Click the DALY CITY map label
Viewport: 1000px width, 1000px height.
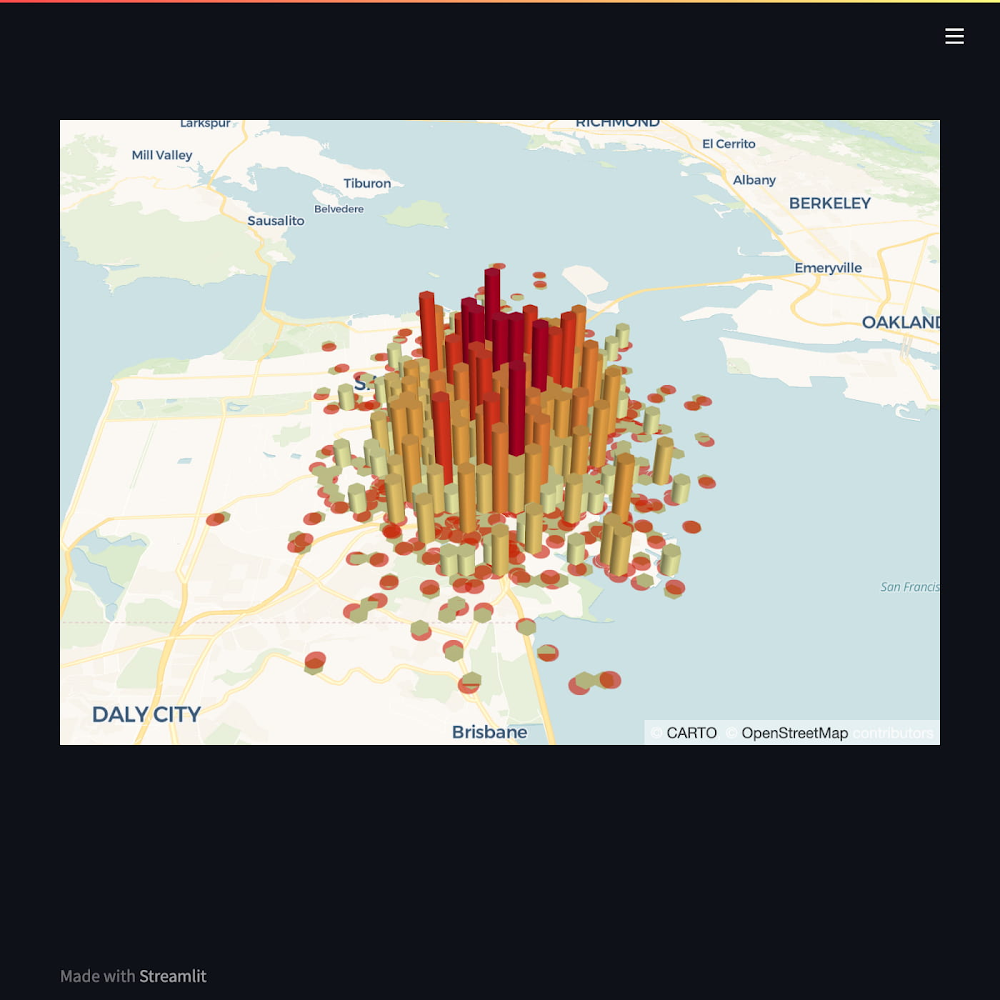click(146, 714)
